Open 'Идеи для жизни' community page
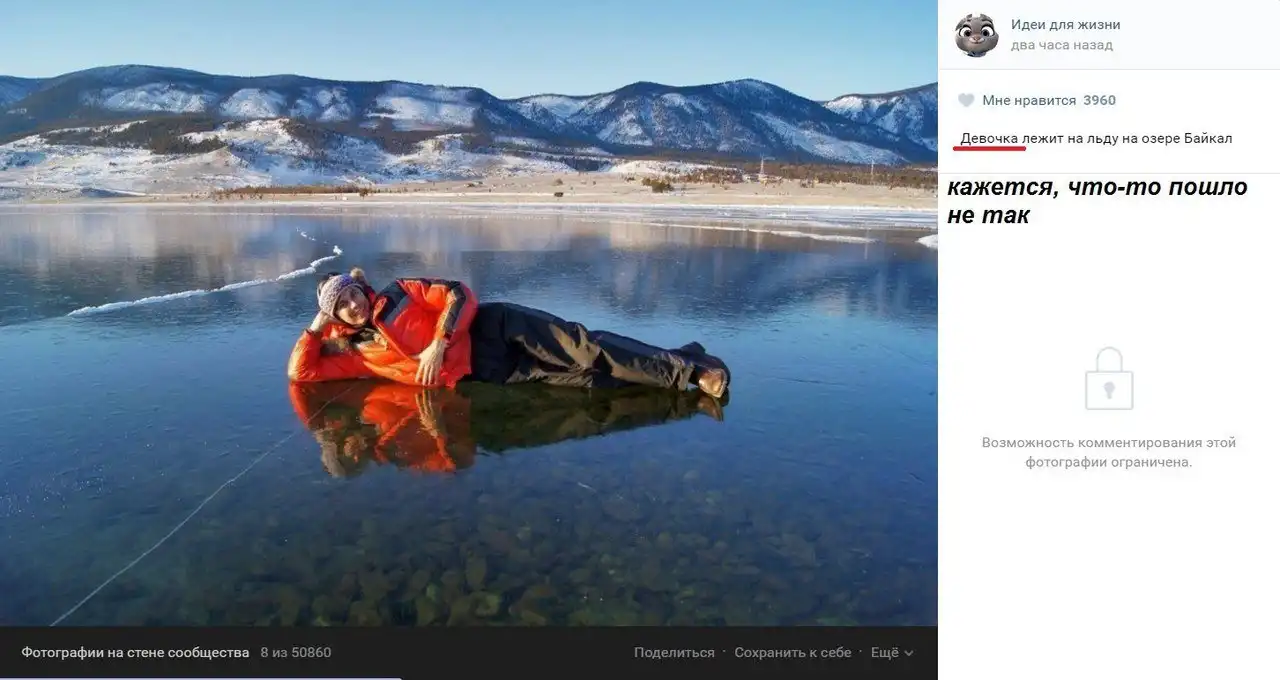The width and height of the screenshot is (1280, 680). click(x=1066, y=25)
